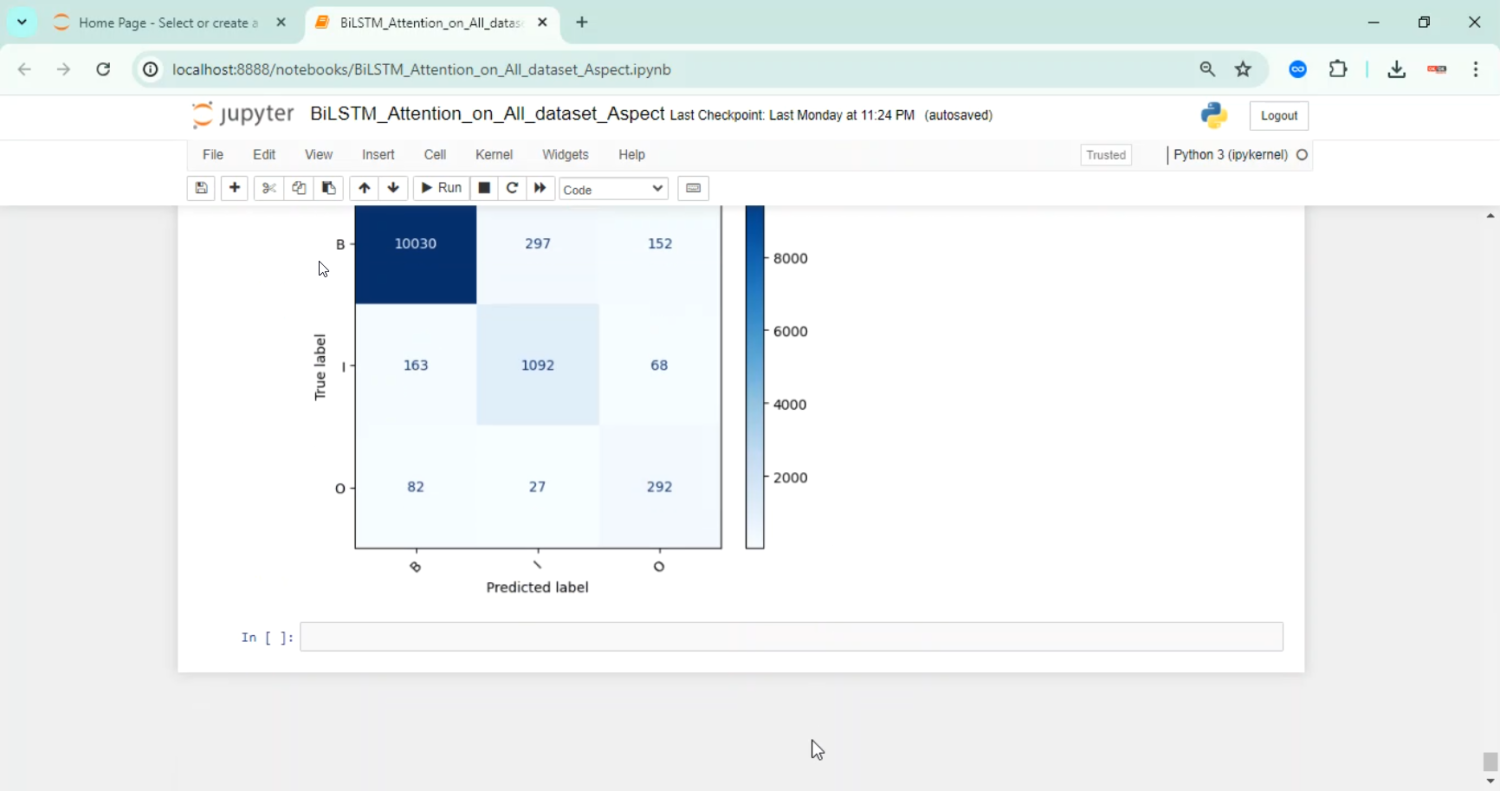1500x791 pixels.
Task: Move the selected cell up
Action: 364,188
